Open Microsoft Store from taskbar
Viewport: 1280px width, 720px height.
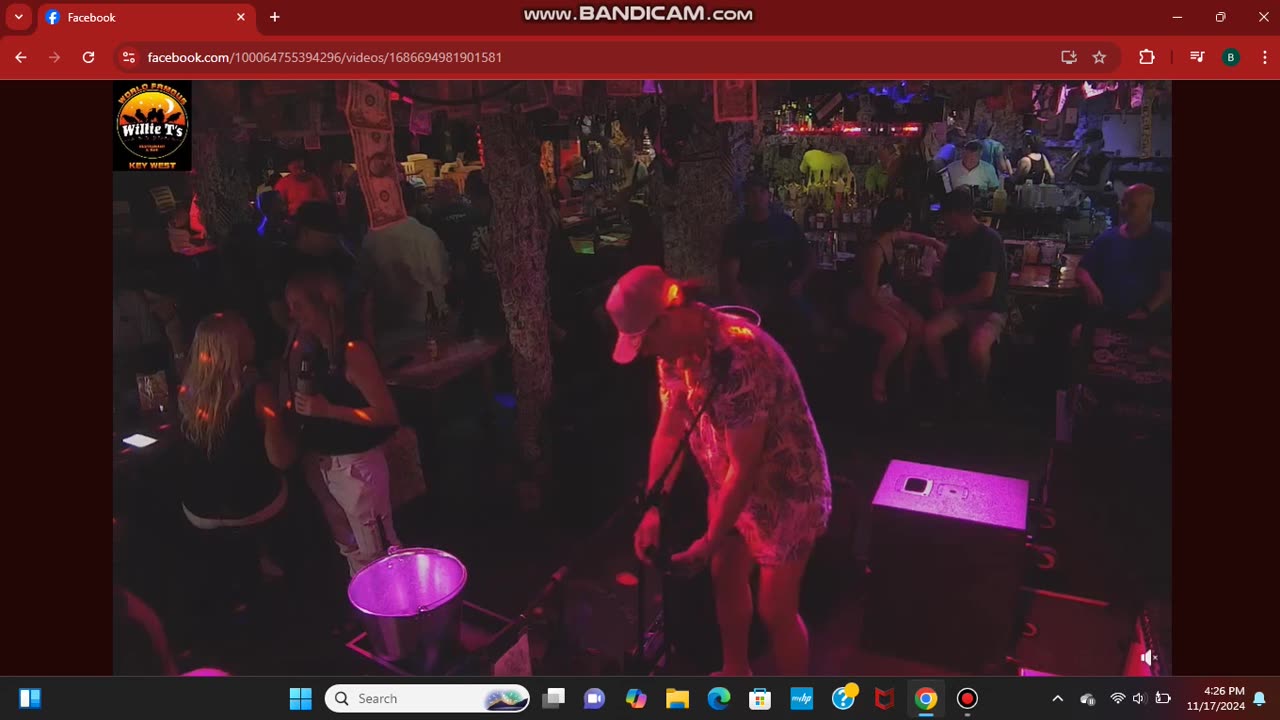click(x=760, y=698)
